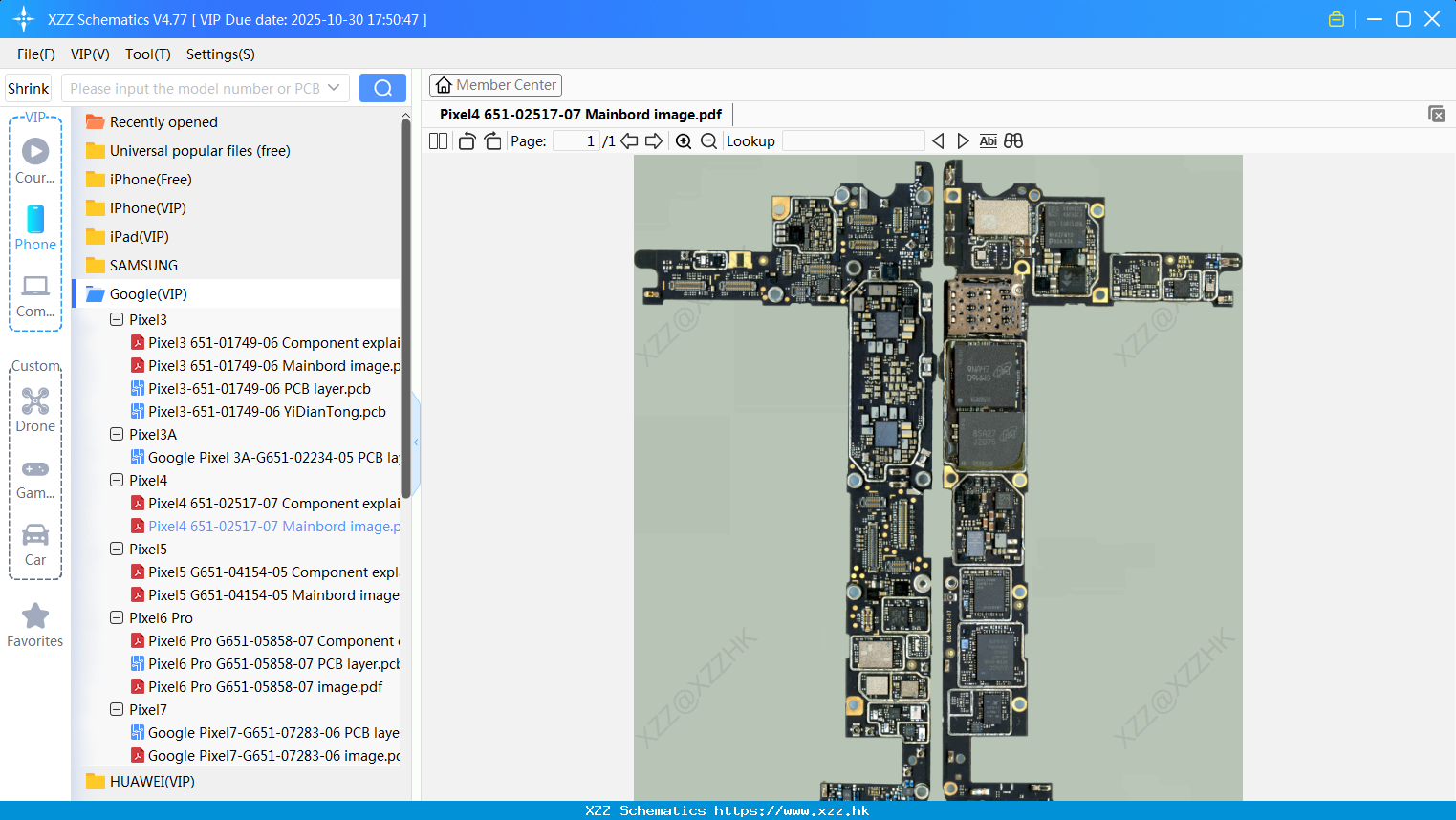Open Pixel6 Pro G651-05858-07 PCB layer.pcb

(x=273, y=664)
